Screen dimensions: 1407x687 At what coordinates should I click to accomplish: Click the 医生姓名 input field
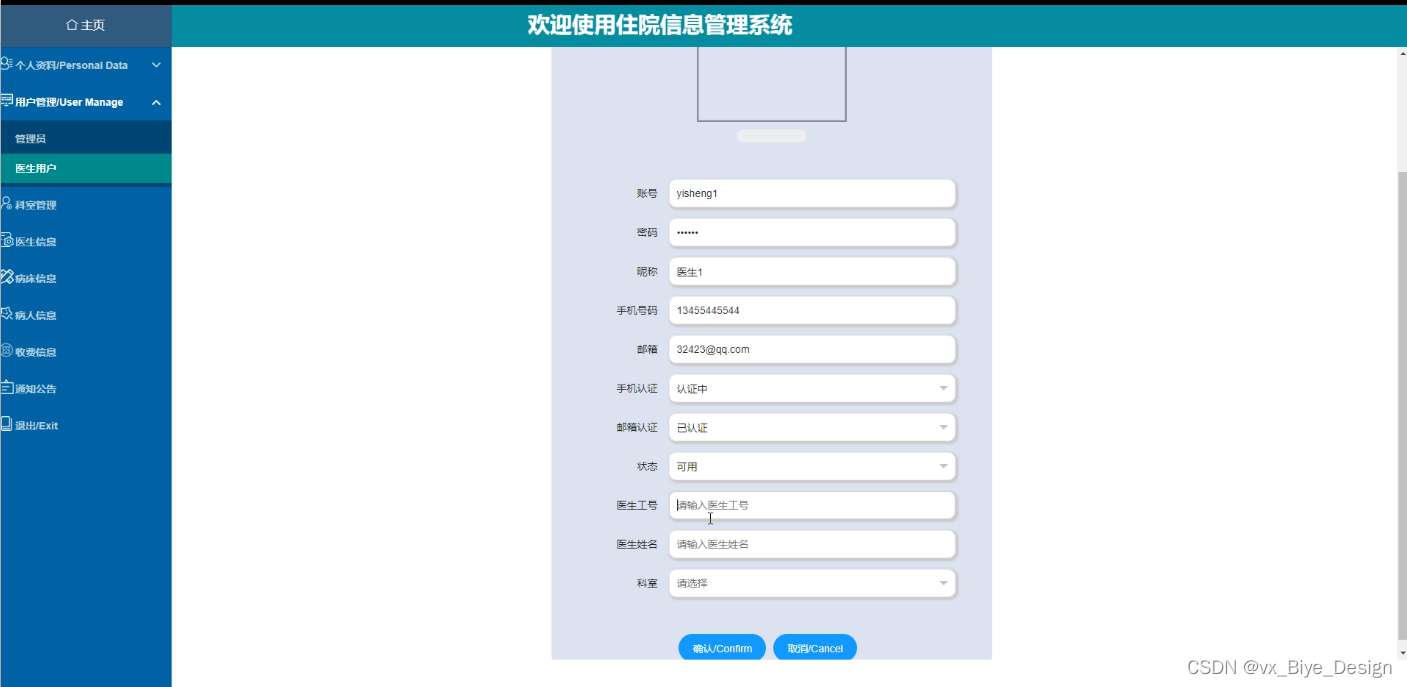point(812,544)
